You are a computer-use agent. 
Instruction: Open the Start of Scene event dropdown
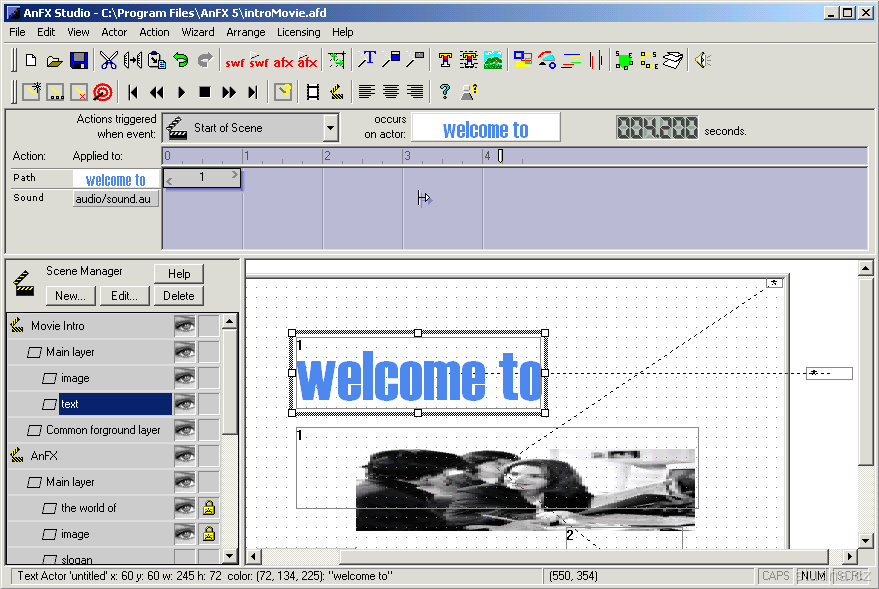pyautogui.click(x=331, y=128)
